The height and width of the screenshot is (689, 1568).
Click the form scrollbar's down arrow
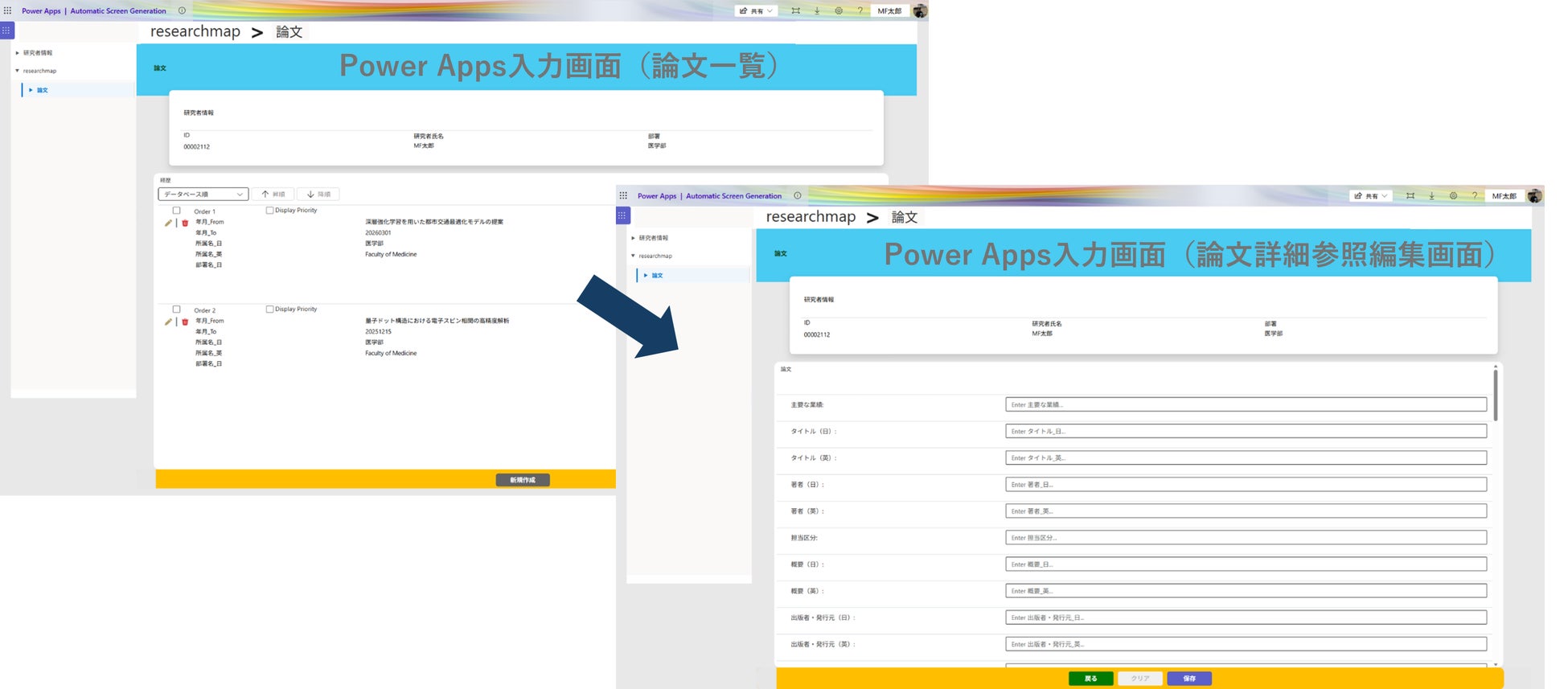(x=1496, y=664)
